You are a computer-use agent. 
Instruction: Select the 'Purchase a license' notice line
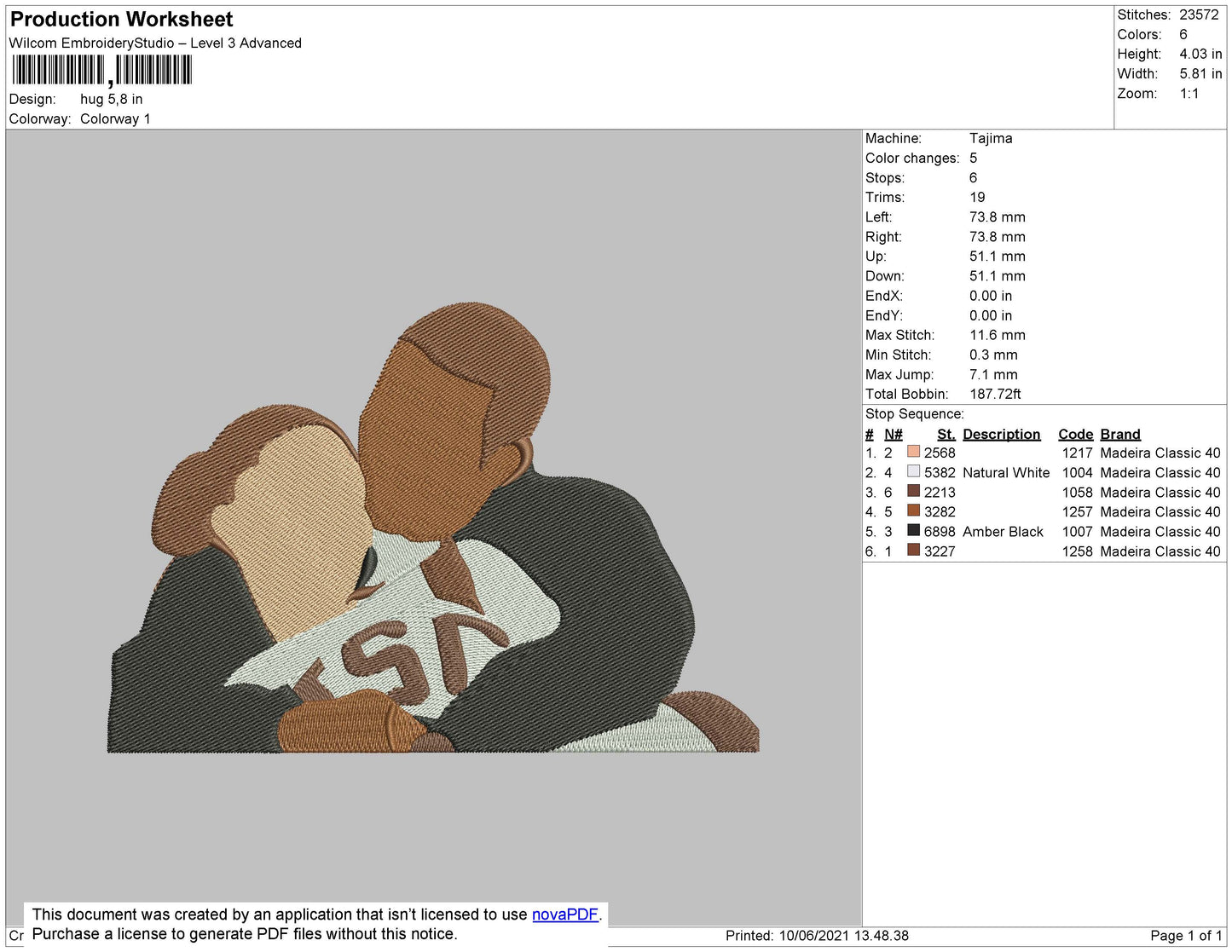tap(245, 934)
